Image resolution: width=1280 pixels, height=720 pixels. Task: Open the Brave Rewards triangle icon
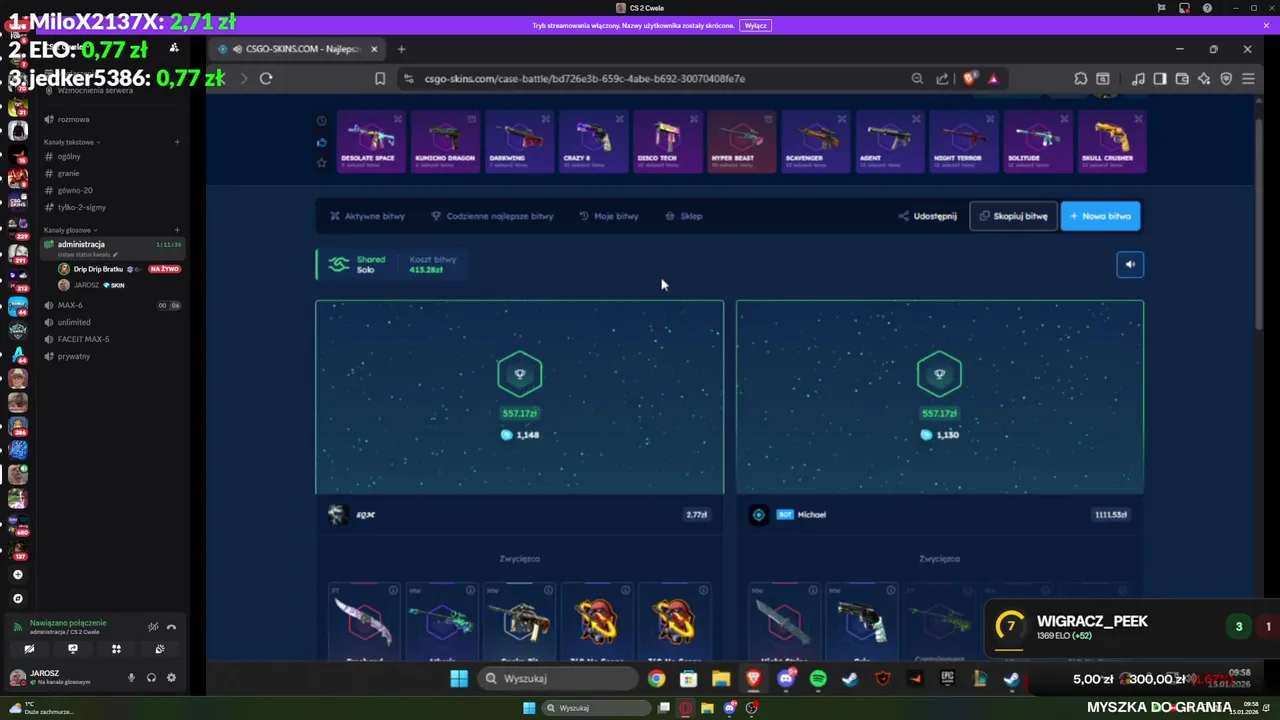point(993,78)
